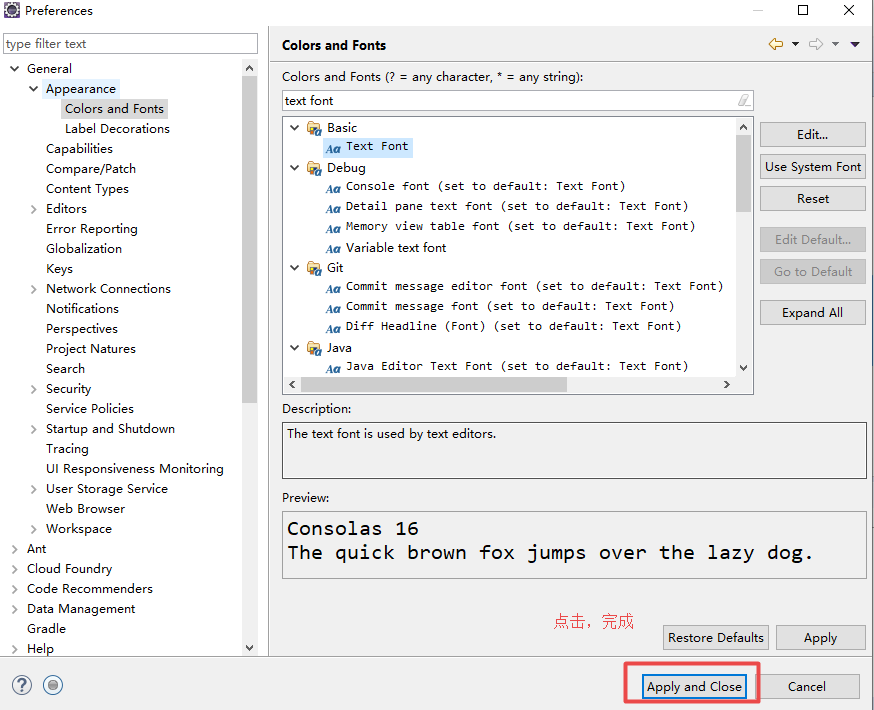Open the view menu triangle in header
The height and width of the screenshot is (710, 874).
click(x=854, y=44)
